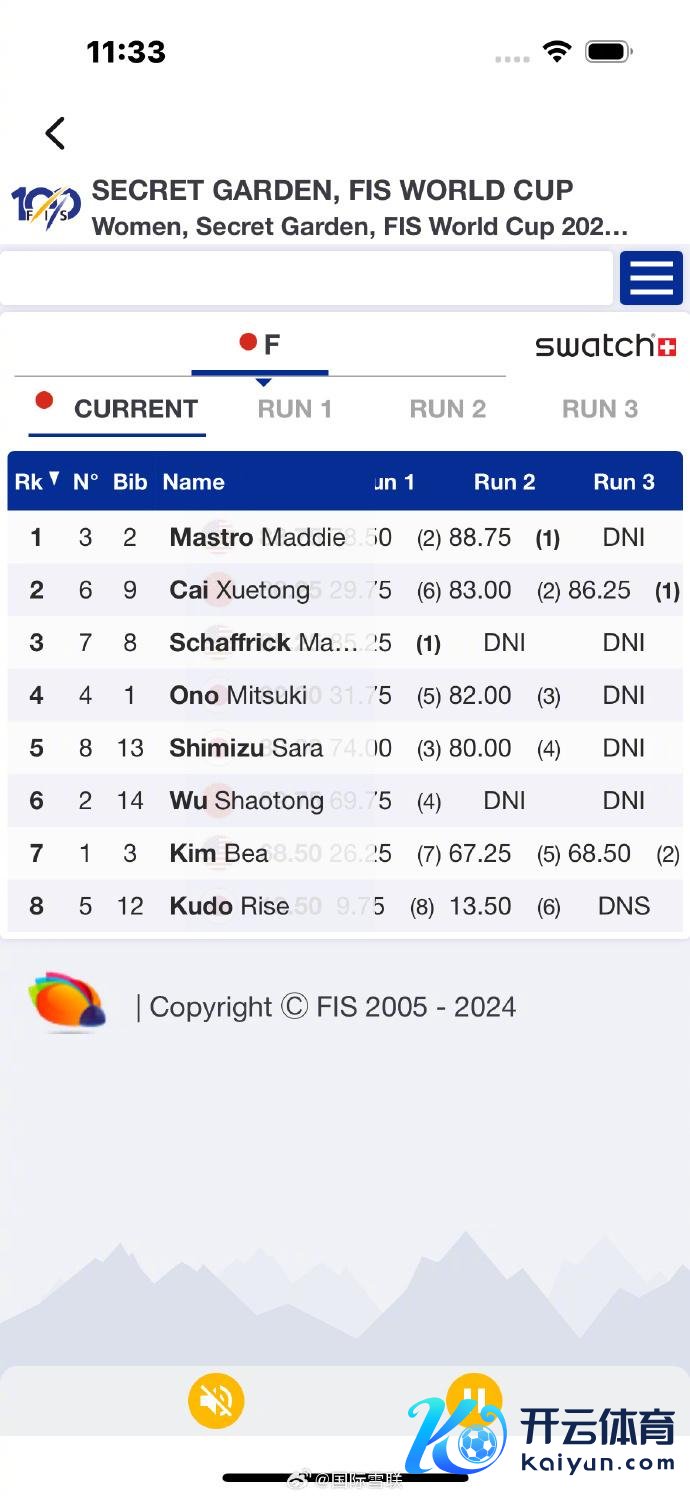Tap the Wi-Fi status icon

(556, 51)
